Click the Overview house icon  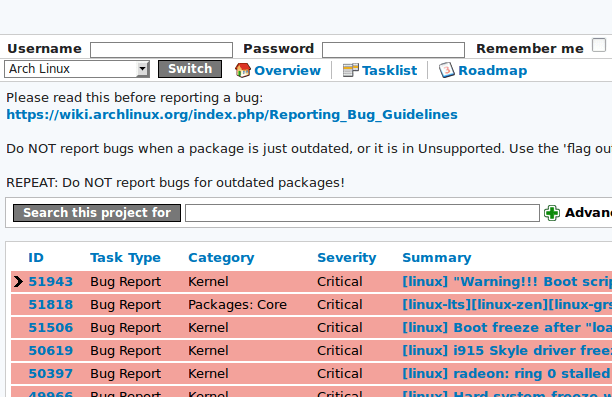pos(243,70)
